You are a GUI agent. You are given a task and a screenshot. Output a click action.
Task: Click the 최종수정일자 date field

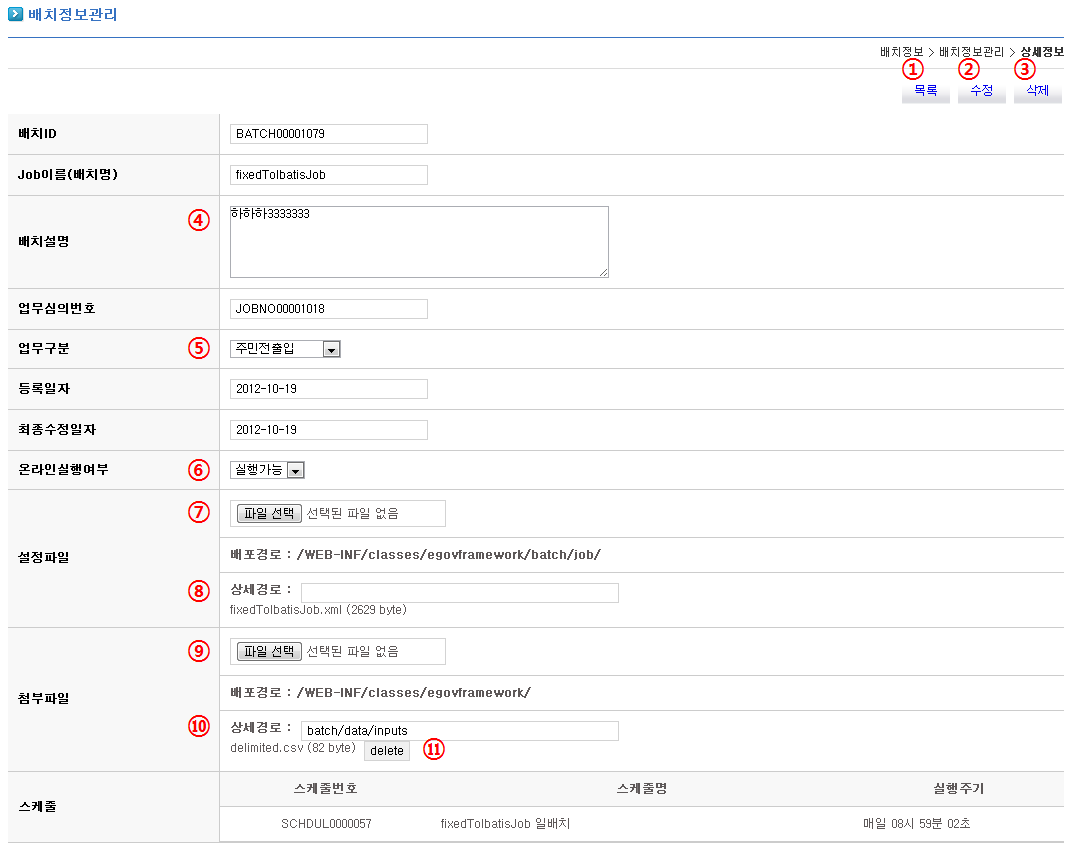point(328,430)
